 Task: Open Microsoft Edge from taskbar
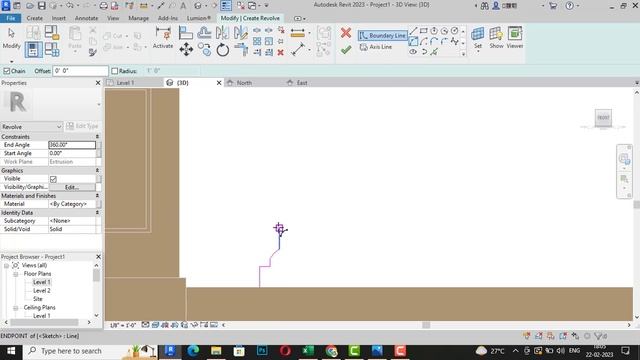(193, 351)
